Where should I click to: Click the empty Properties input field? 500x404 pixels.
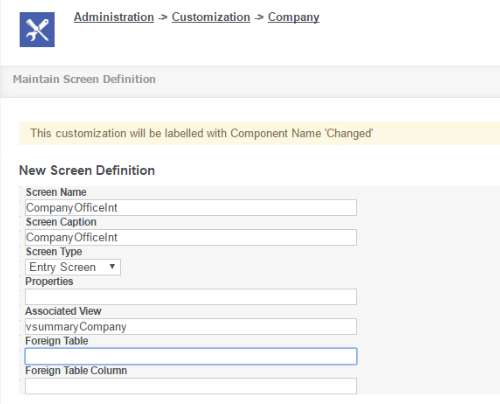tap(191, 297)
